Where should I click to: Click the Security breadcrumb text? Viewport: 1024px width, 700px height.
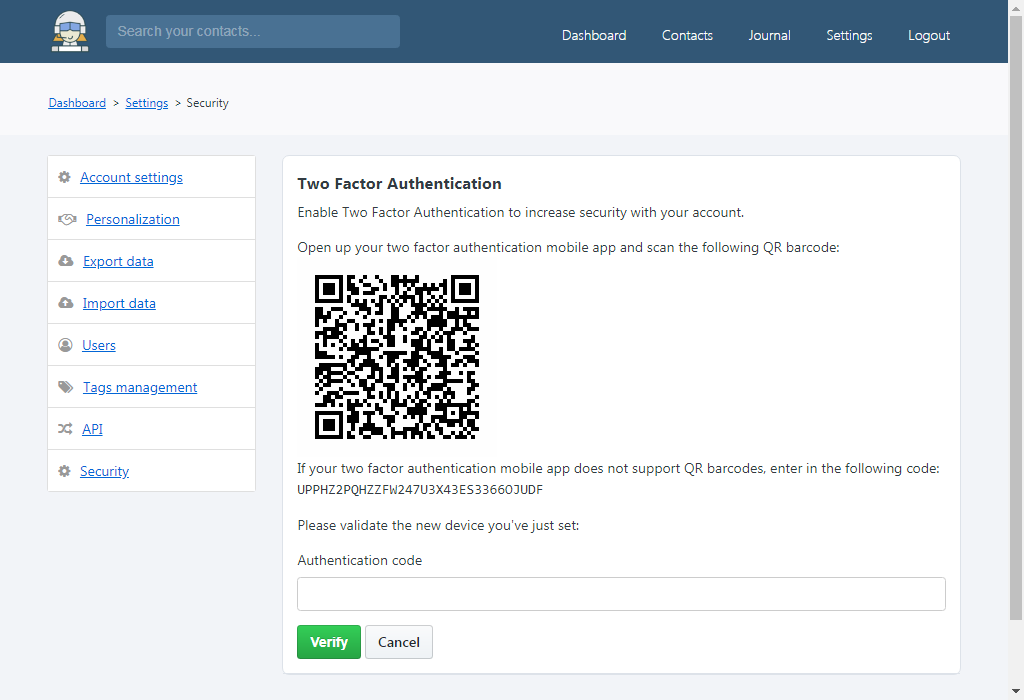pos(207,103)
